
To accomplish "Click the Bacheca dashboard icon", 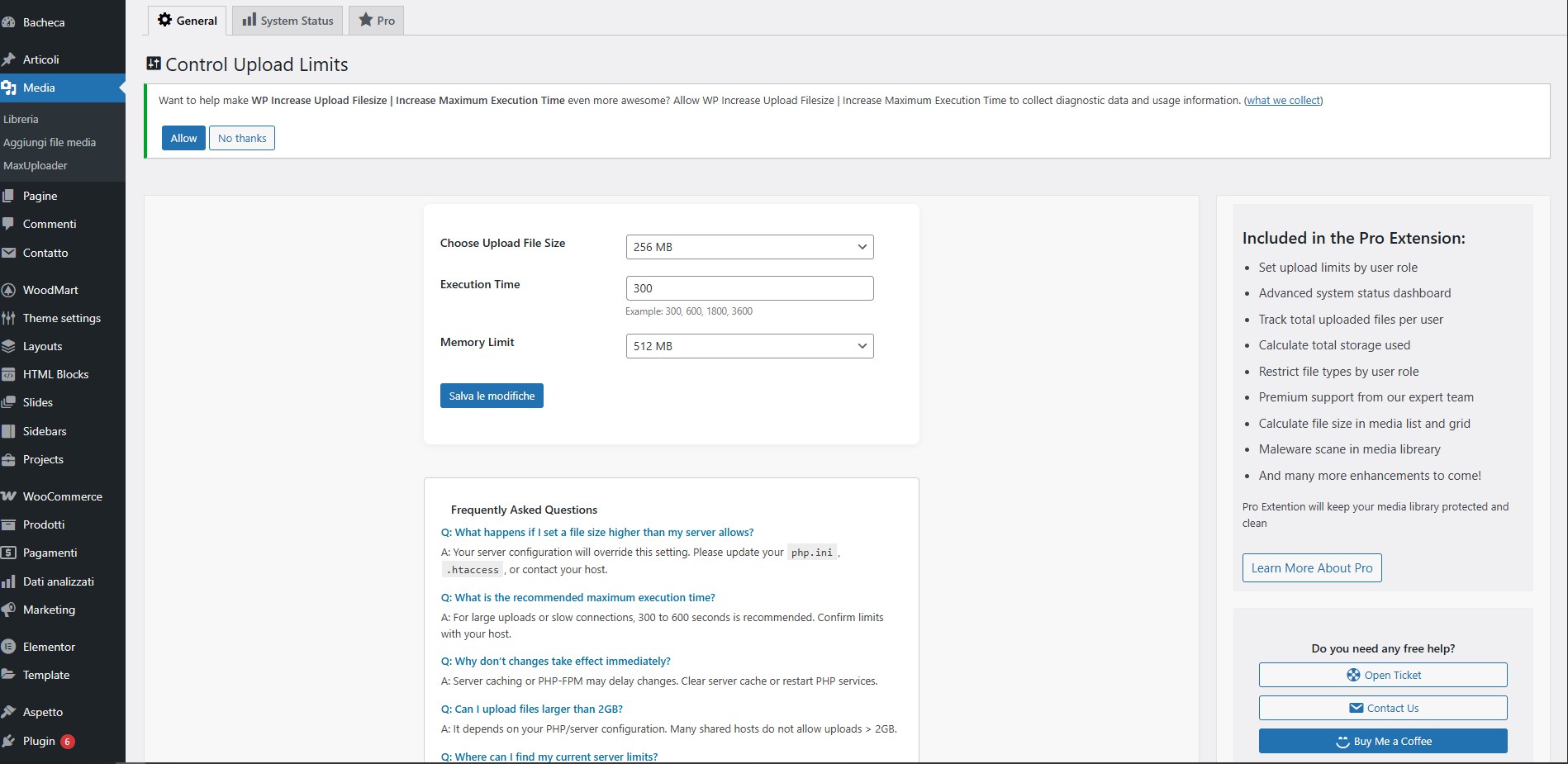I will click(x=8, y=22).
